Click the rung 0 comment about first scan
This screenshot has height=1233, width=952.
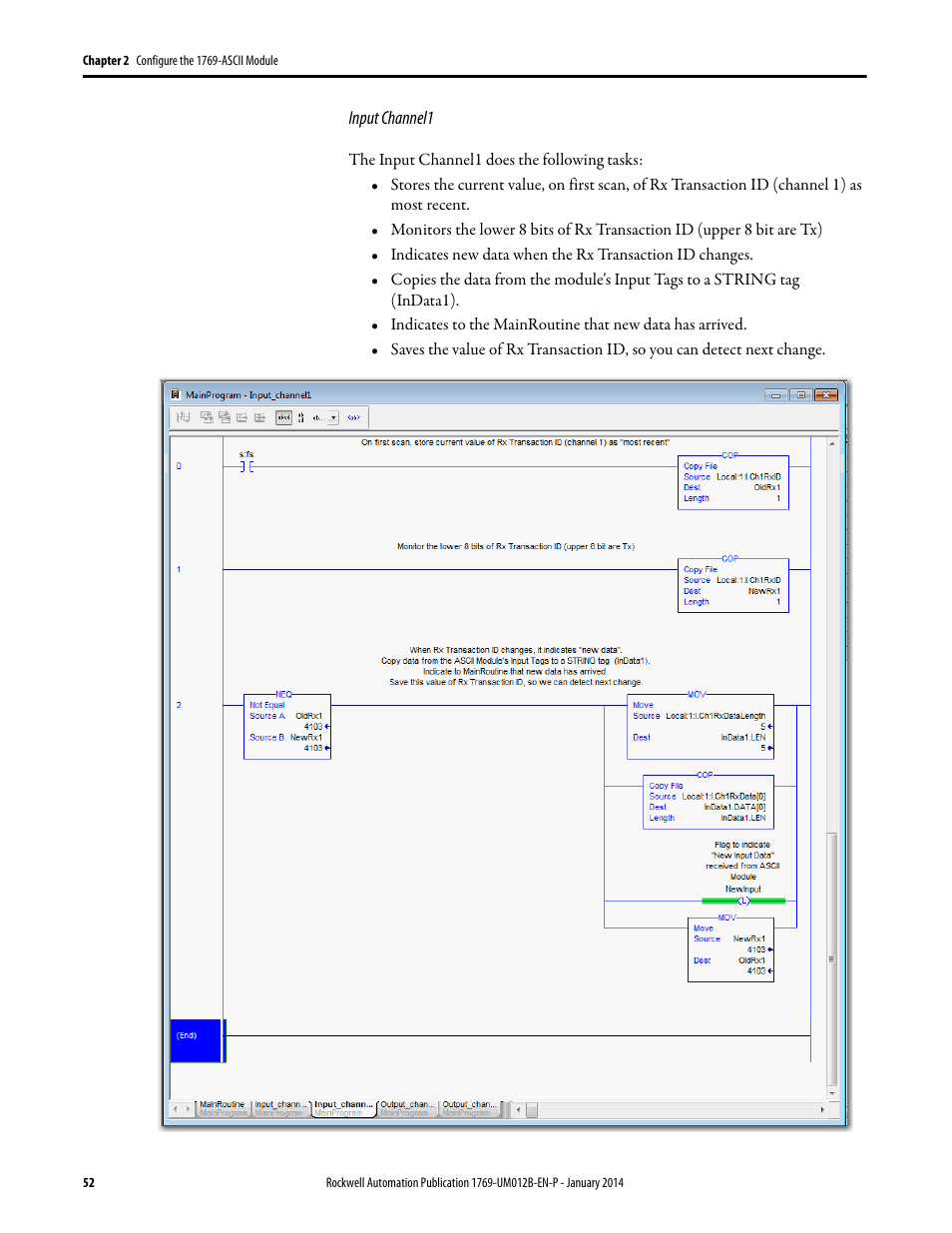[515, 442]
